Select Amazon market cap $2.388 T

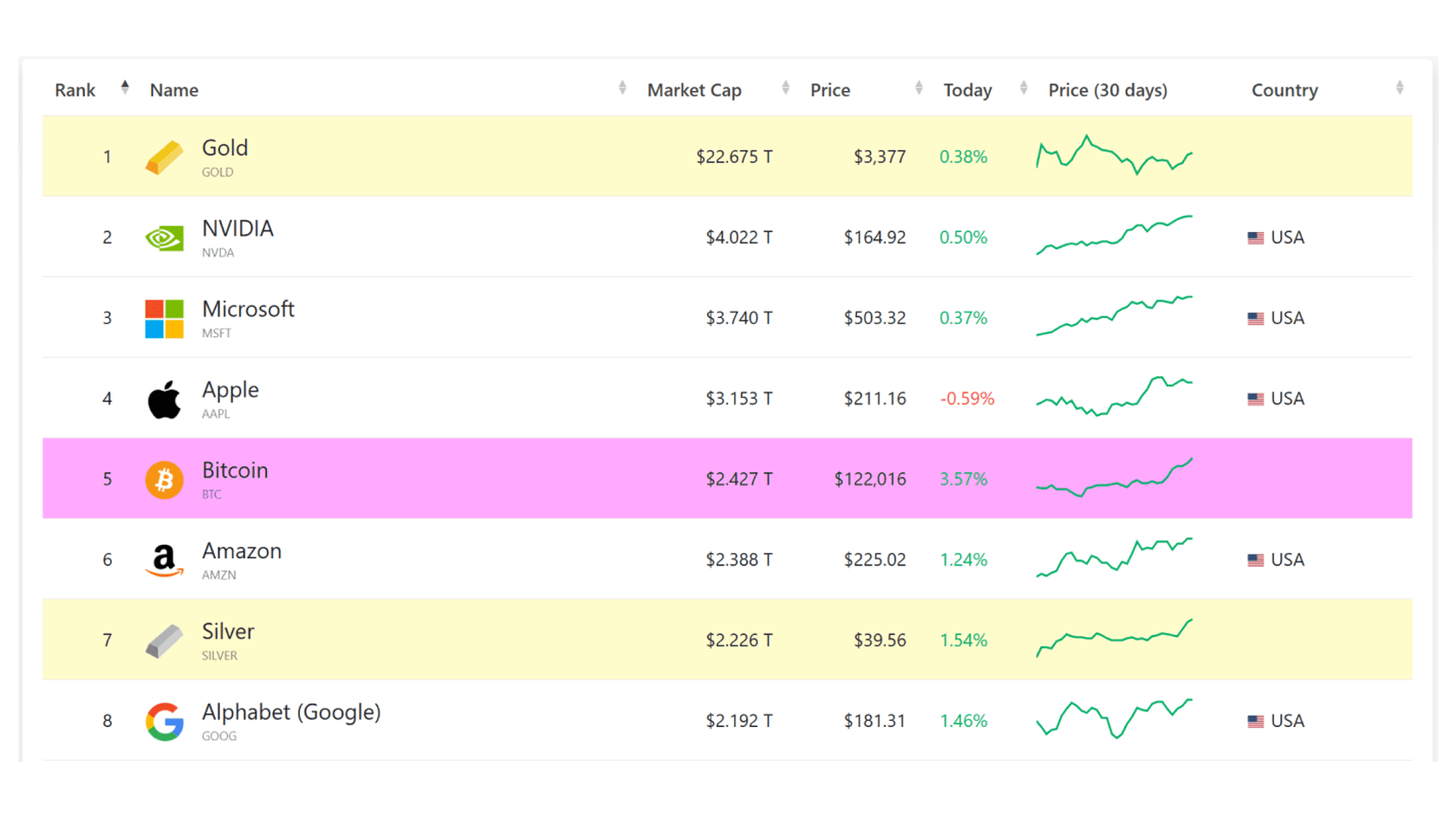[739, 560]
